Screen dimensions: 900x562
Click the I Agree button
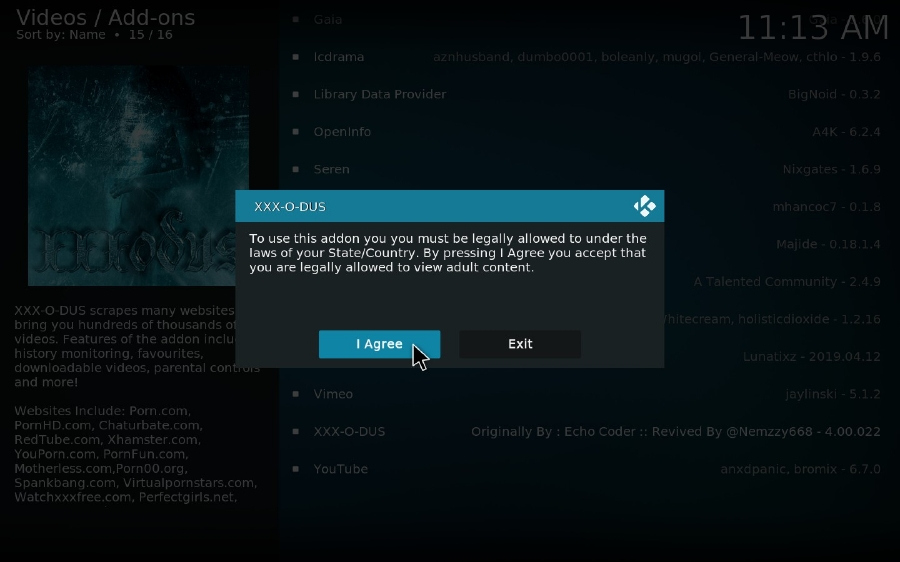tap(379, 344)
